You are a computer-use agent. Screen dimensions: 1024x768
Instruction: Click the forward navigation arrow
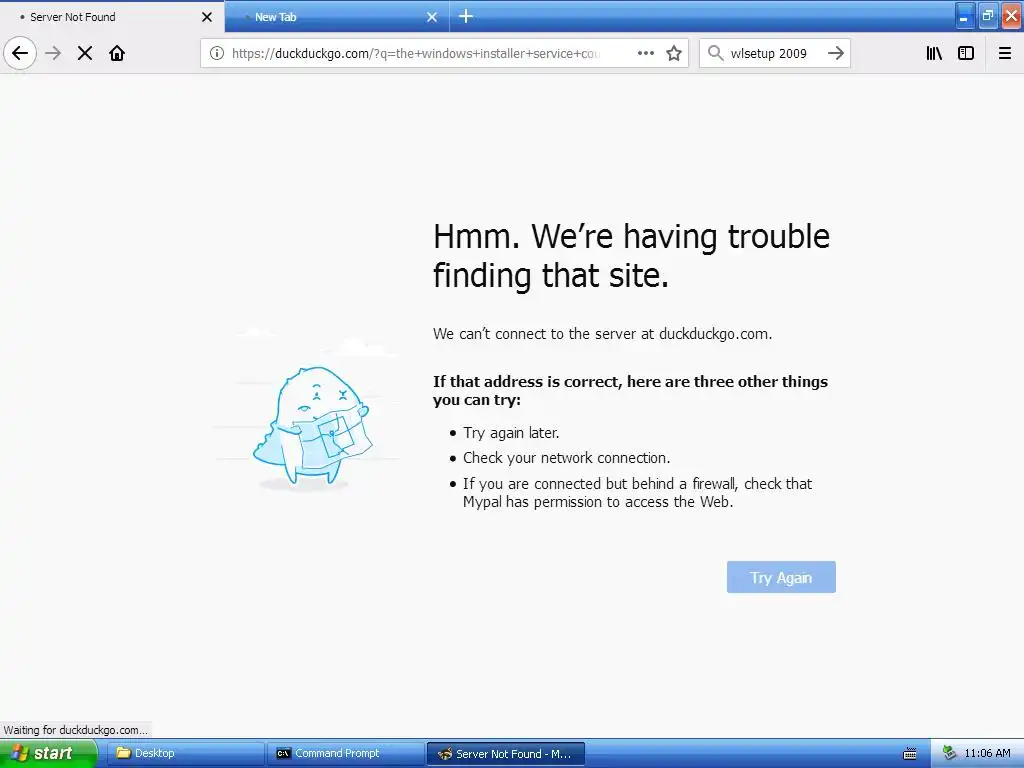54,53
